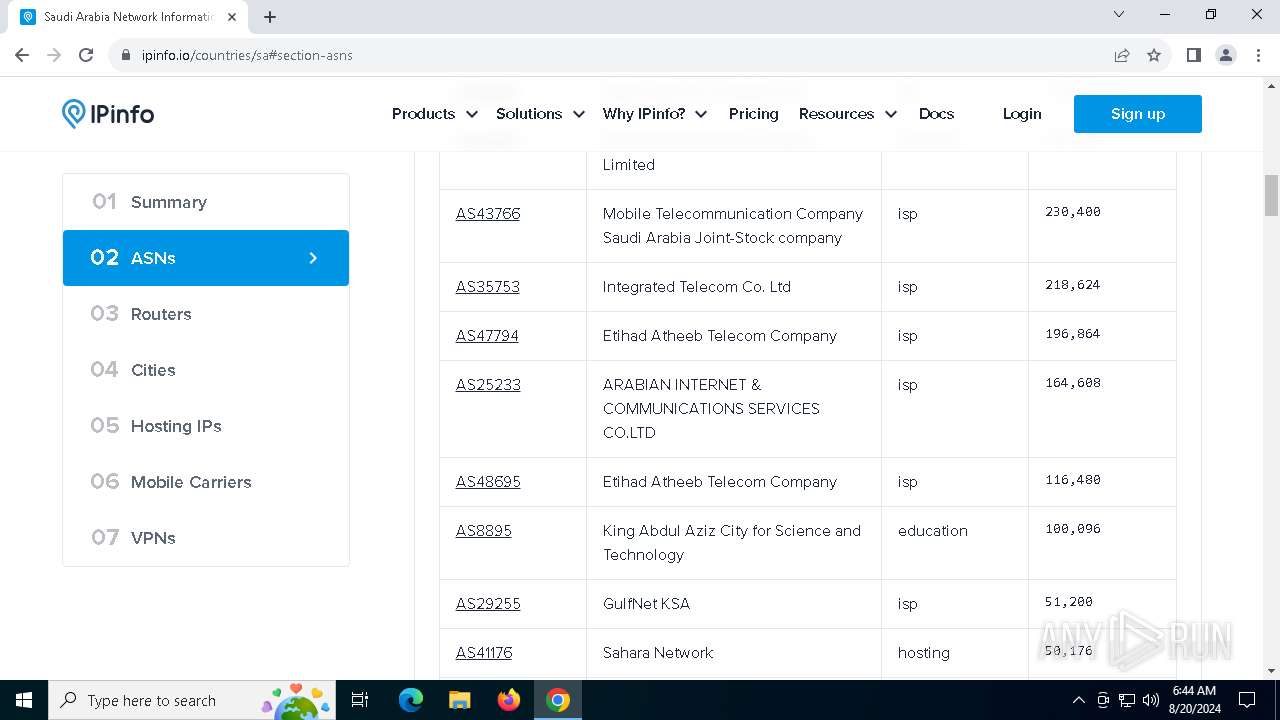Open the Windows Start menu

click(x=24, y=700)
